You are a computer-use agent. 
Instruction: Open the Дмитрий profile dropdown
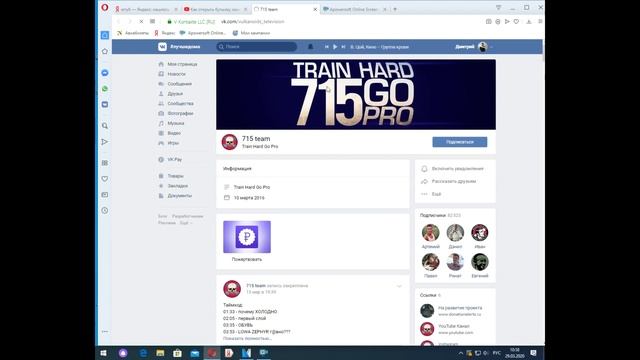click(x=474, y=47)
